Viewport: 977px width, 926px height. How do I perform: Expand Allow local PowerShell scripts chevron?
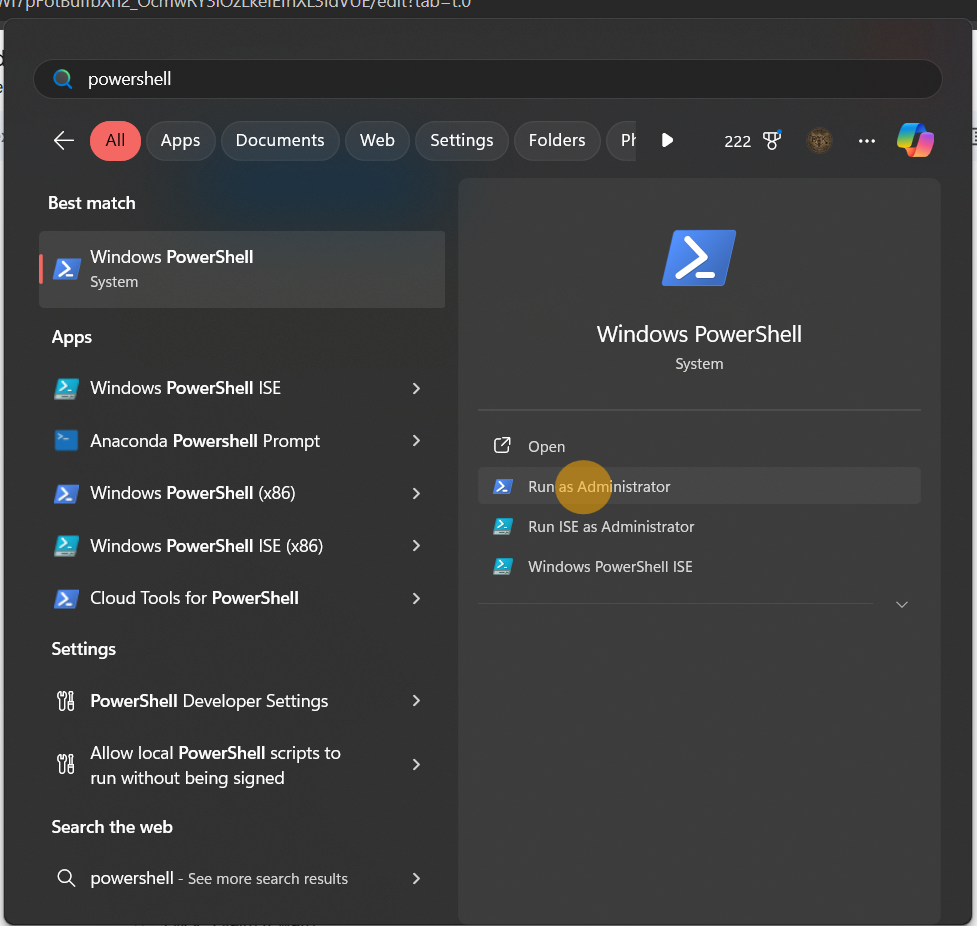click(x=416, y=765)
